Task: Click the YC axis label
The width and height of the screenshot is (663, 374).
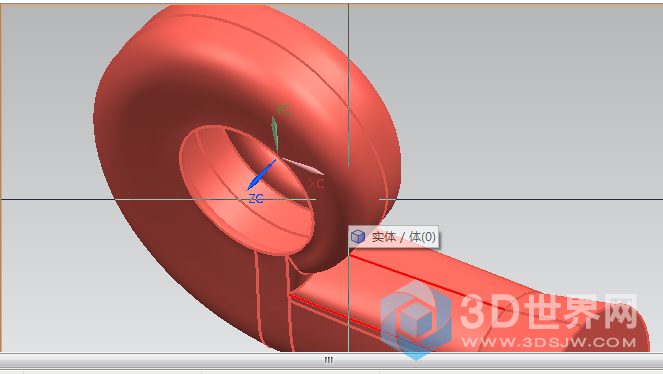Action: pos(283,110)
